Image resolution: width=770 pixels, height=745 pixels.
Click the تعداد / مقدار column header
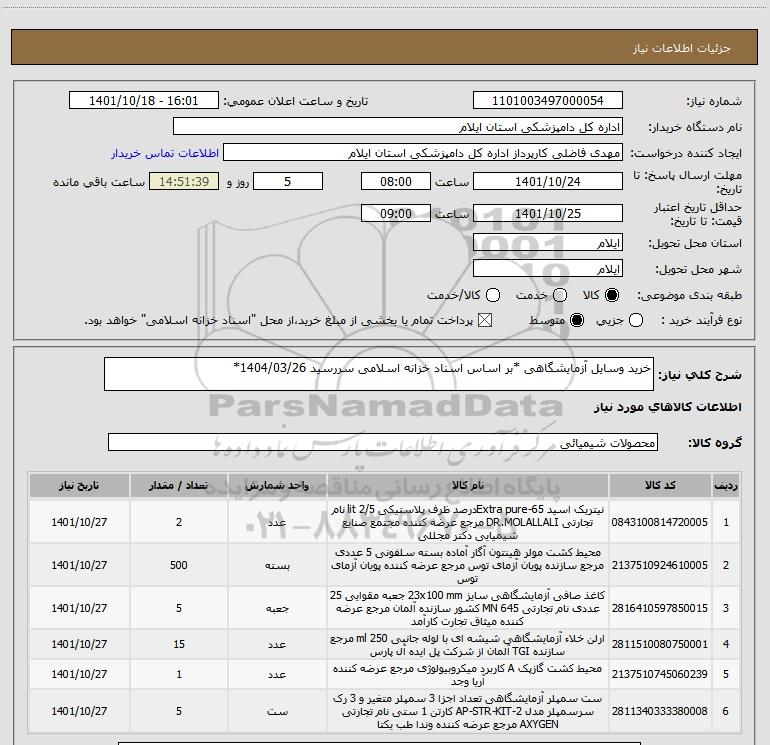coord(179,485)
